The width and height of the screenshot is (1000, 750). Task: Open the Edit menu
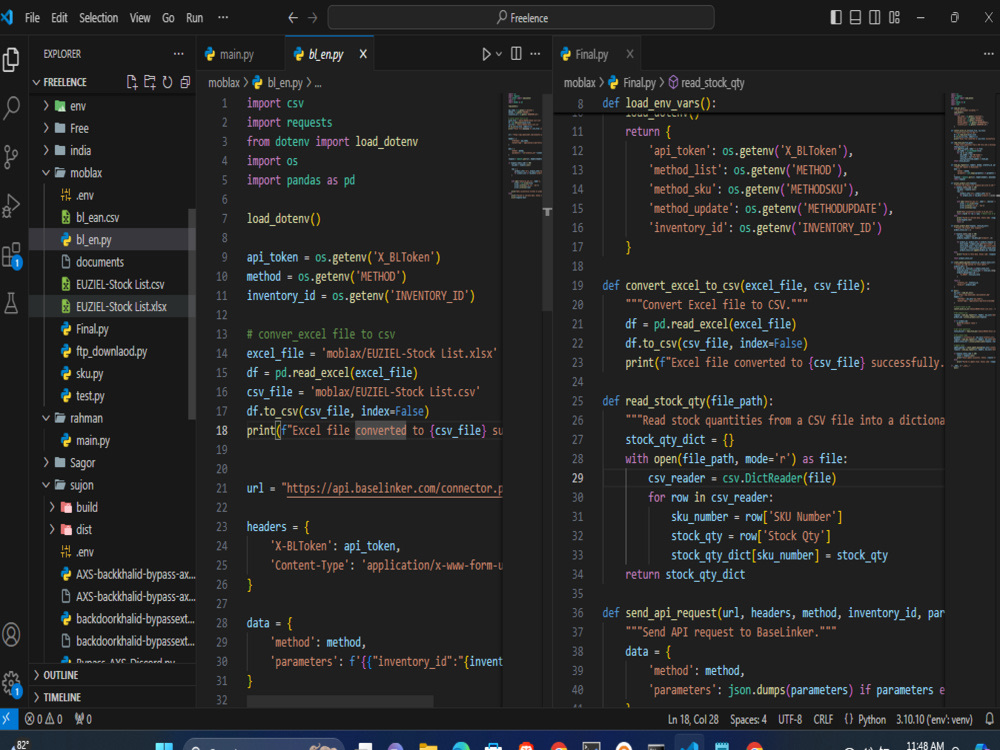tap(59, 18)
